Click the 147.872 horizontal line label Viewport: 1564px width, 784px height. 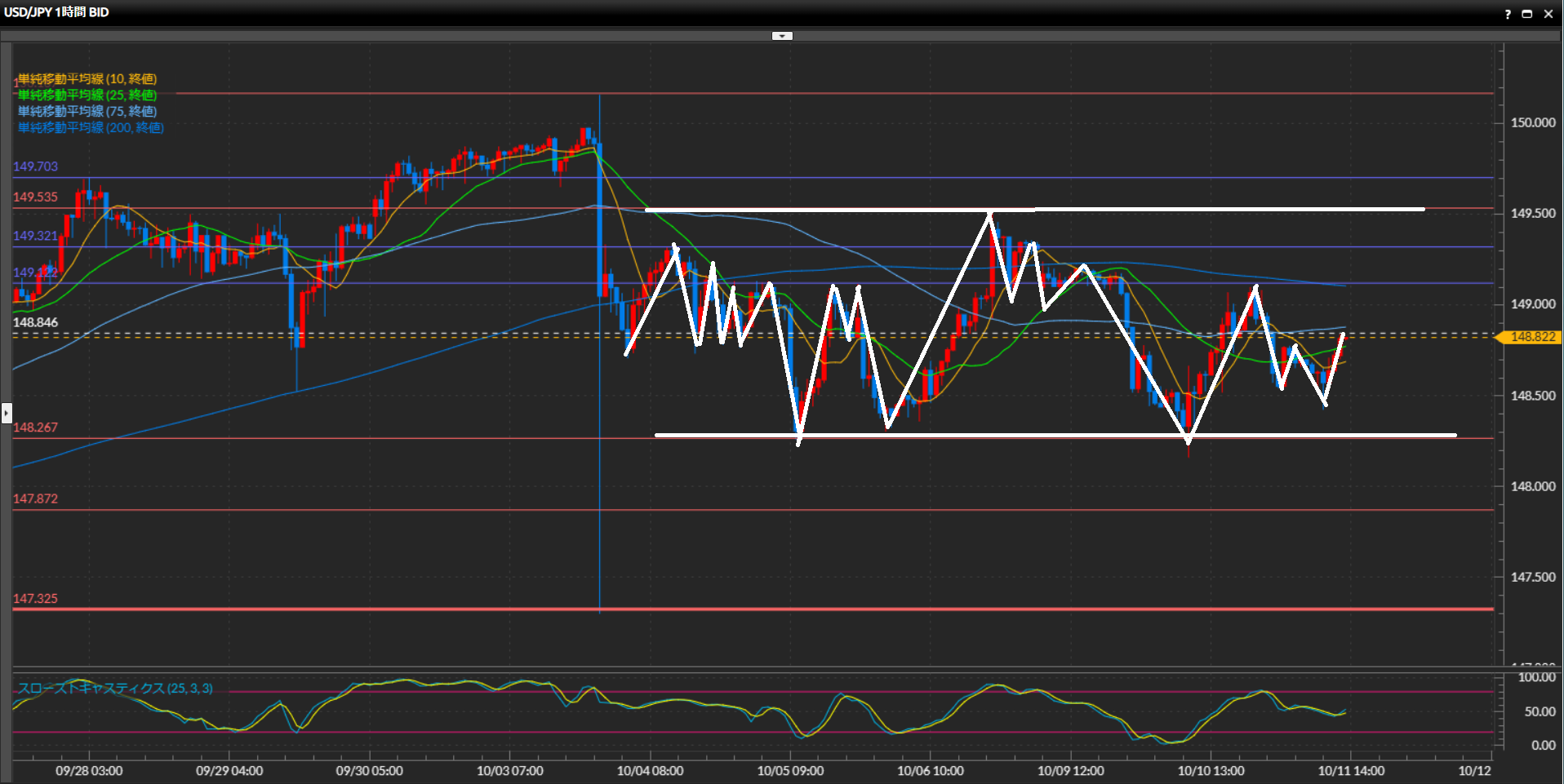pyautogui.click(x=36, y=498)
